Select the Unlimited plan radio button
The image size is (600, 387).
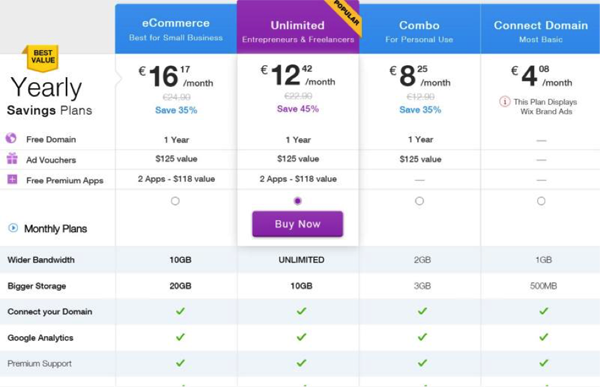[x=298, y=201]
